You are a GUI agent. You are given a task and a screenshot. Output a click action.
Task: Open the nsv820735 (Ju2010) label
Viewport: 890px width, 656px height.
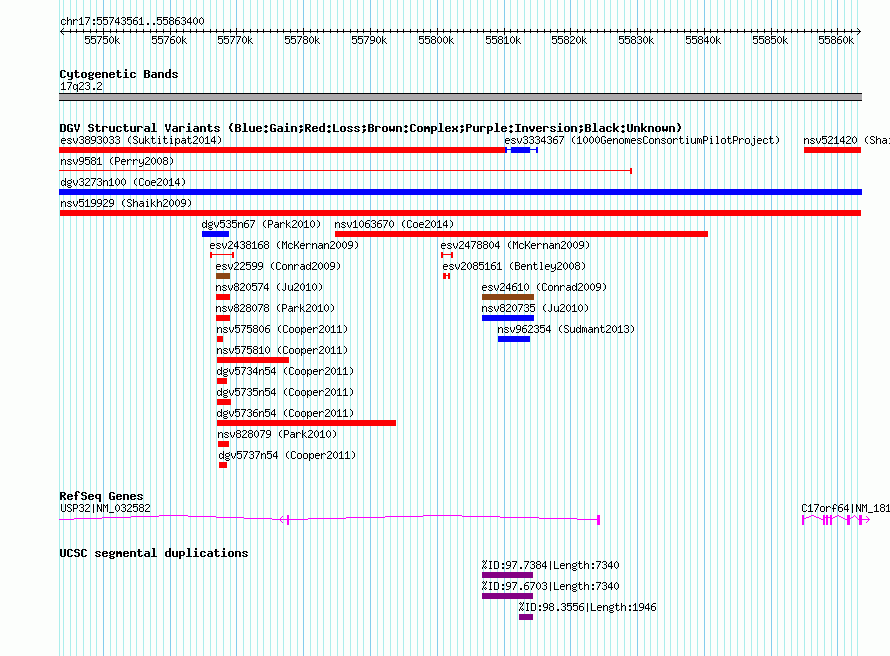[x=535, y=308]
